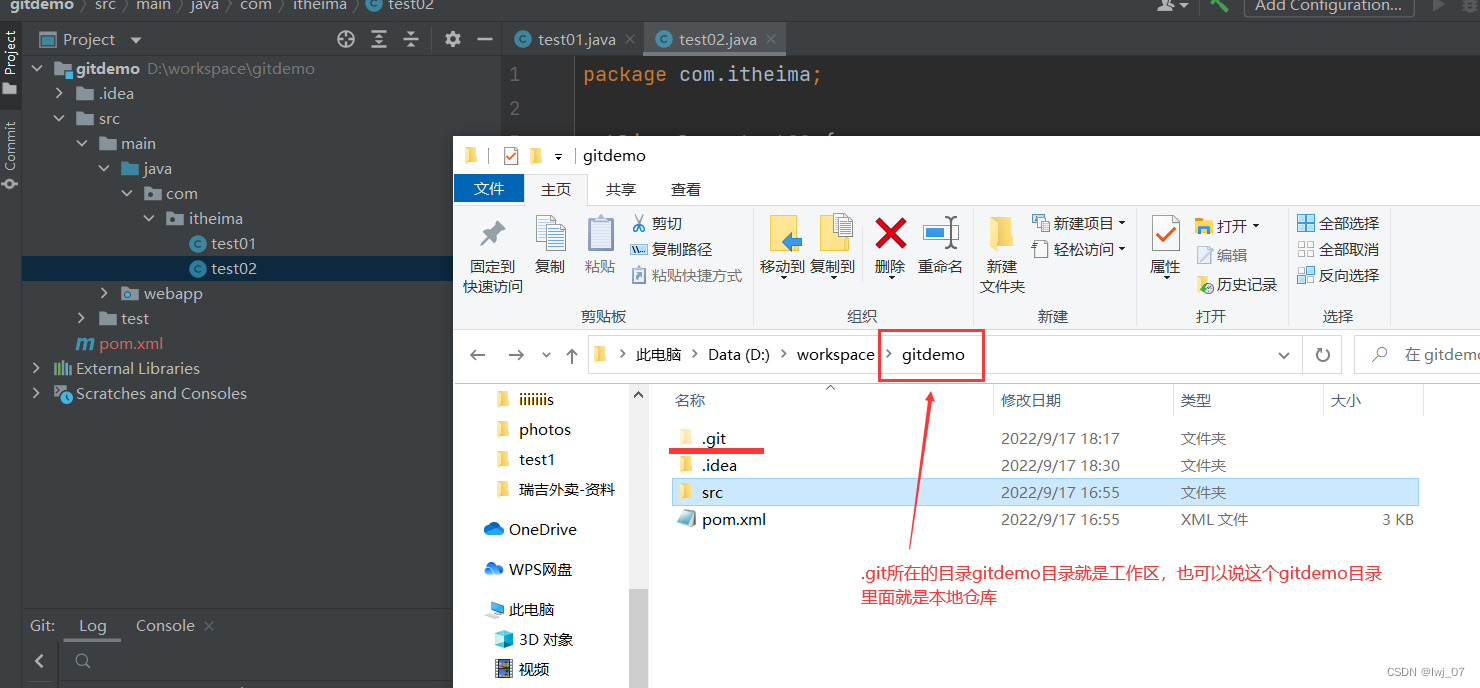Screen dimensions: 1480x688
Task: Expand the .idea folder in project tree
Action: tap(60, 94)
